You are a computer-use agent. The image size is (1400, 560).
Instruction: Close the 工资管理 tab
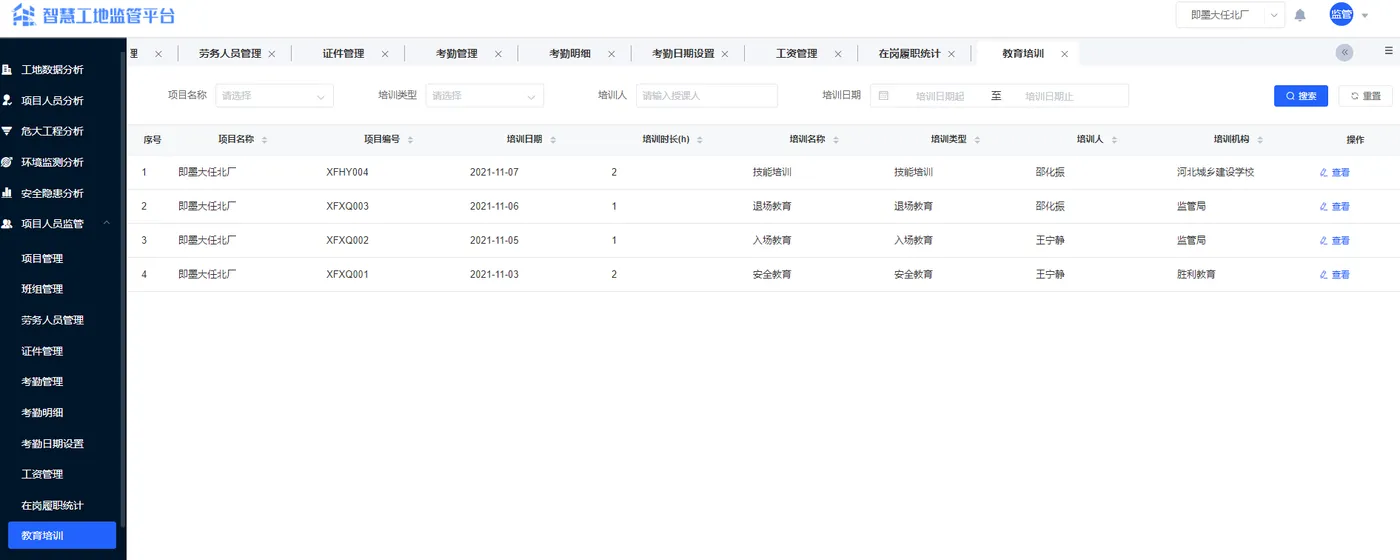point(838,54)
